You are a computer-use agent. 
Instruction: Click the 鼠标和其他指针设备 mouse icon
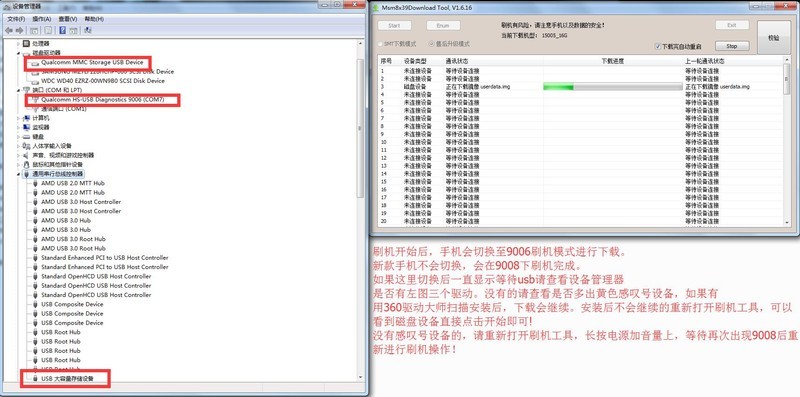coord(27,164)
